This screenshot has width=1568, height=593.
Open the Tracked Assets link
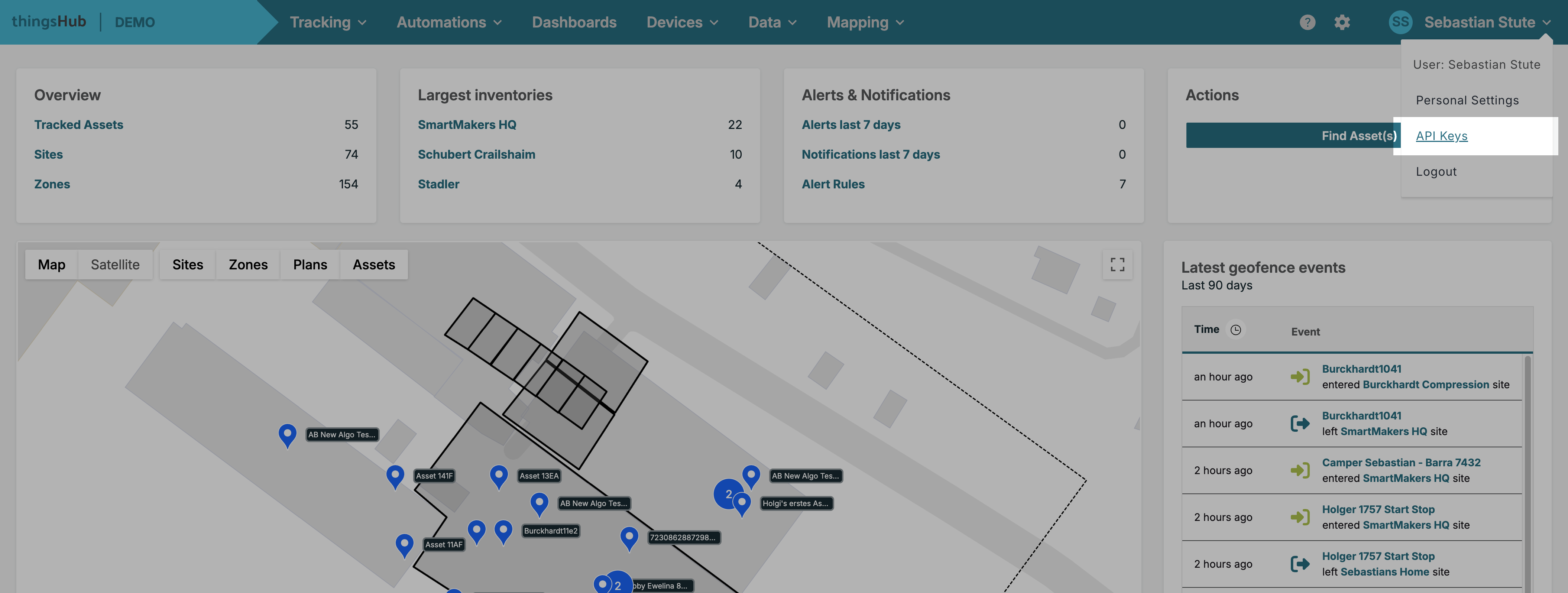[x=78, y=124]
